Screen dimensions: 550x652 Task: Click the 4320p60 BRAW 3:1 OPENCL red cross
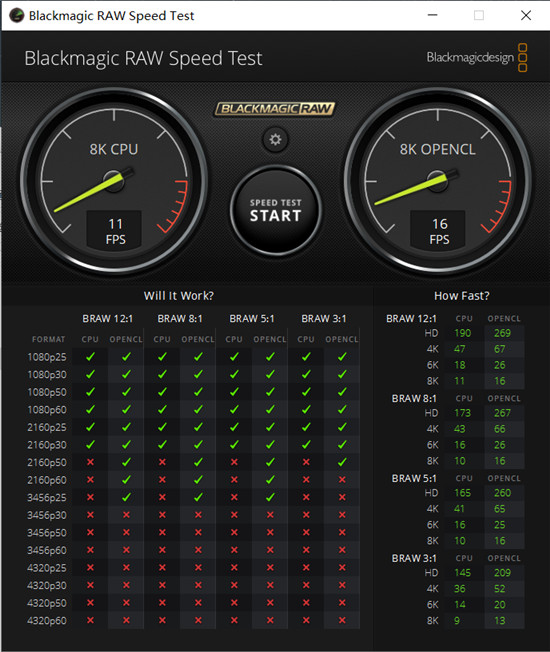coord(342,620)
